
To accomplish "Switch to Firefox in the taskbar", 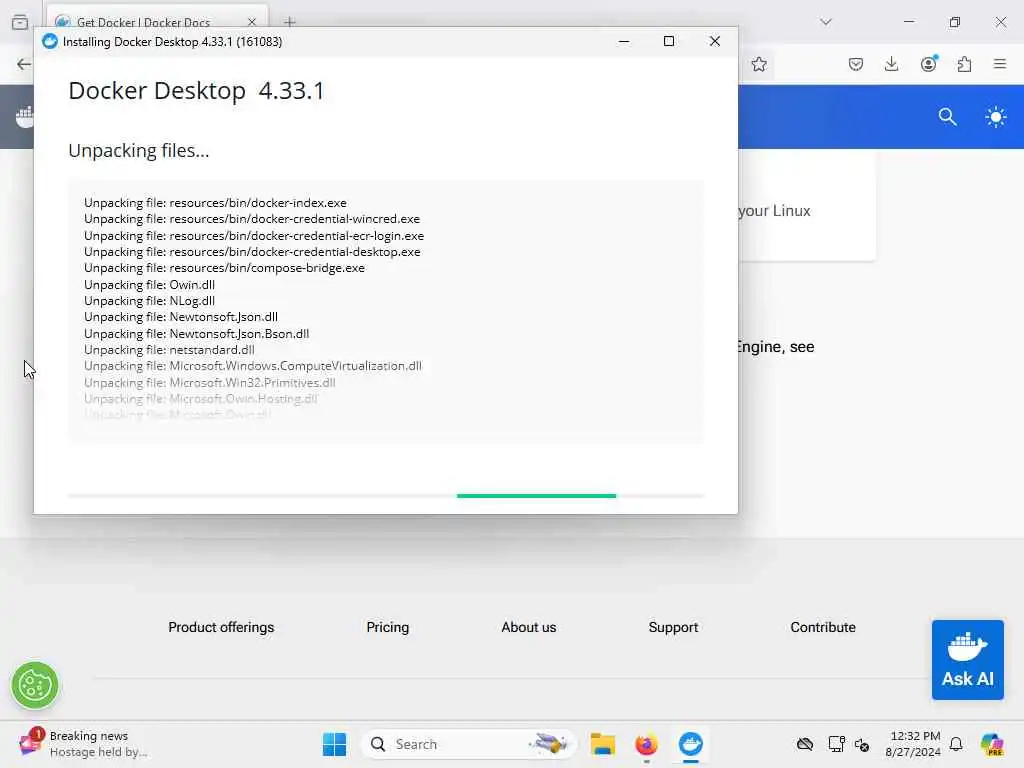I will pyautogui.click(x=646, y=744).
